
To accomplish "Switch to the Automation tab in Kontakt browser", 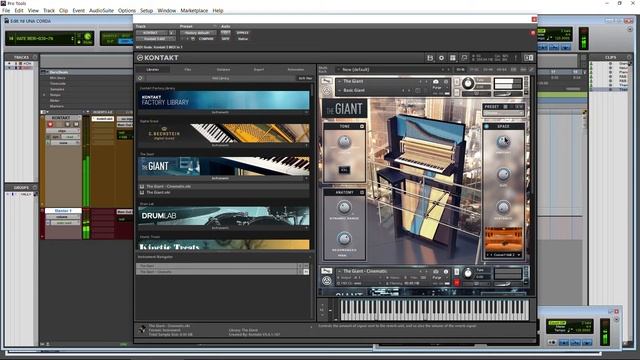I will pos(296,70).
